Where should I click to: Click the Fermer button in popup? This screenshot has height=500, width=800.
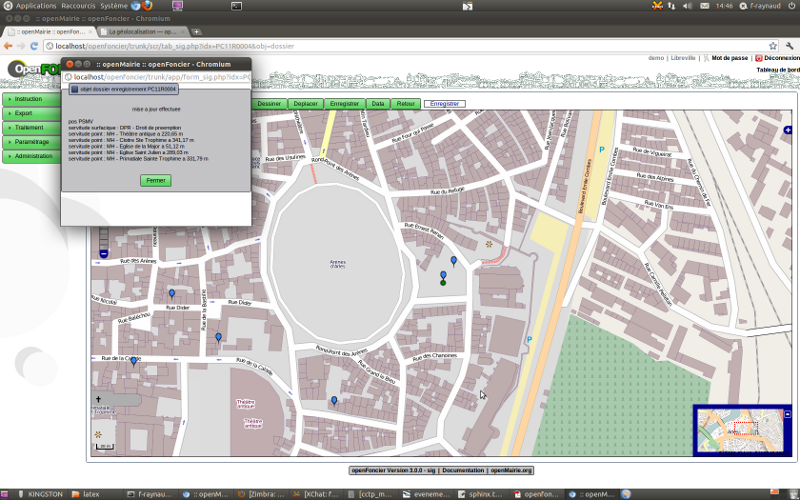pos(156,180)
